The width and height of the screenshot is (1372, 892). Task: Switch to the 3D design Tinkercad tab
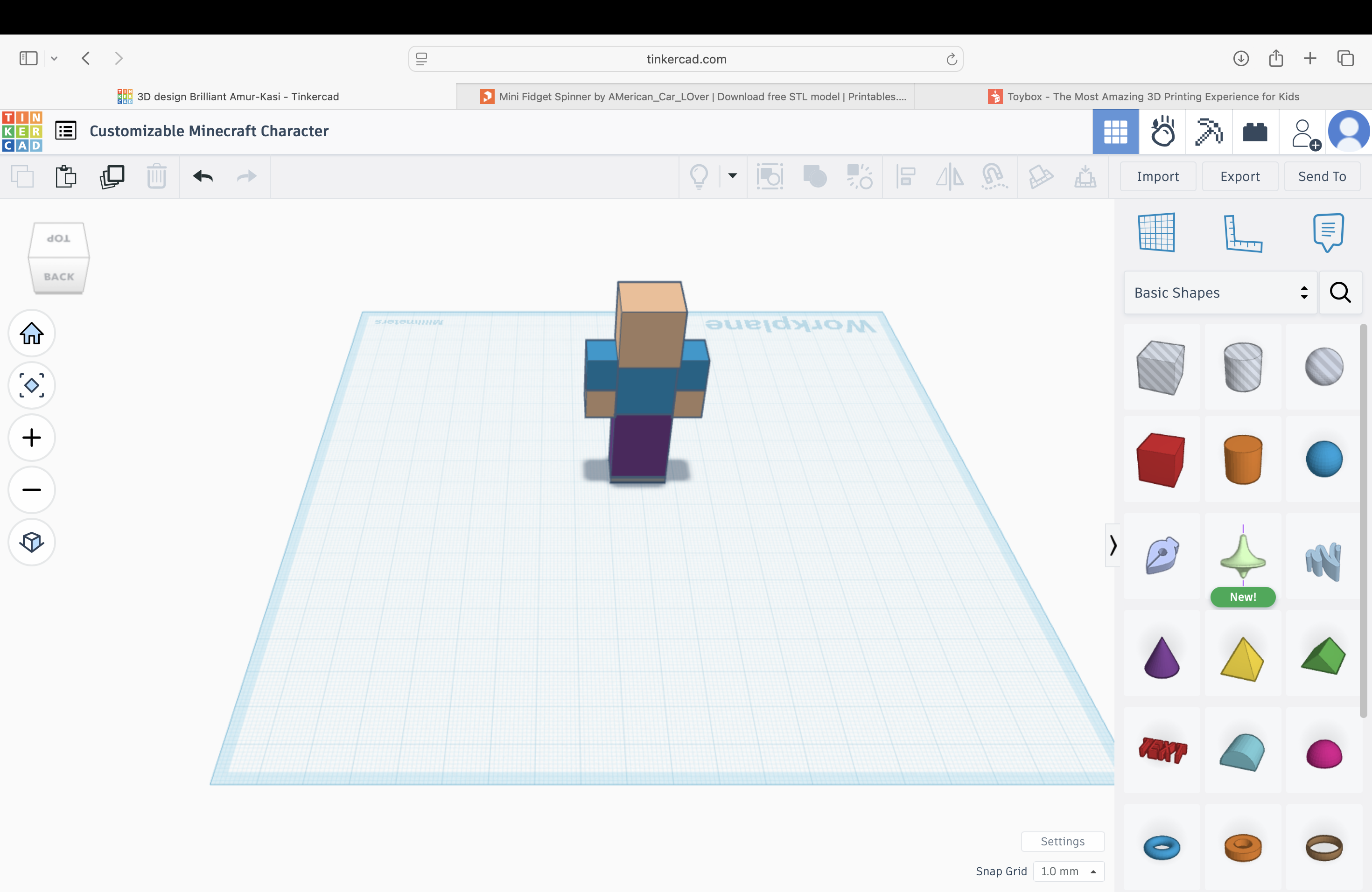[228, 96]
